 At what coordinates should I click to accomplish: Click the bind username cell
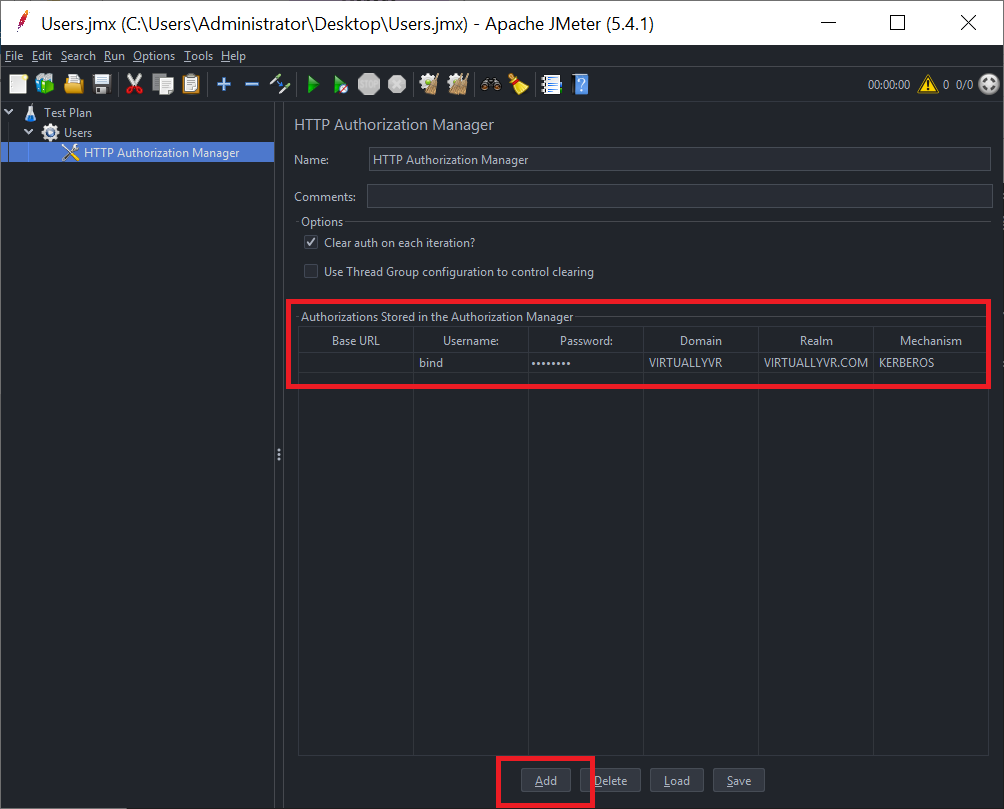click(x=471, y=363)
